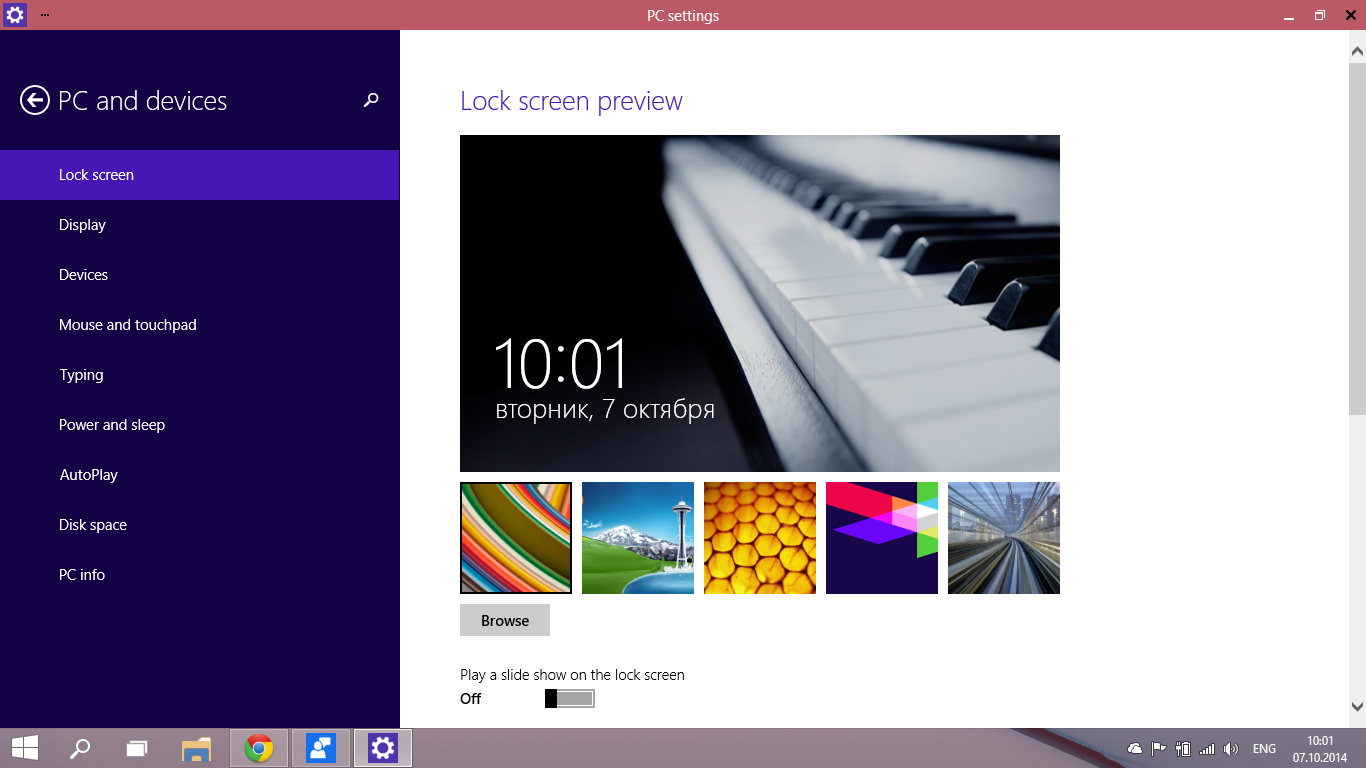This screenshot has width=1366, height=768.
Task: Open the PC settings gear icon in the title bar
Action: (x=15, y=15)
